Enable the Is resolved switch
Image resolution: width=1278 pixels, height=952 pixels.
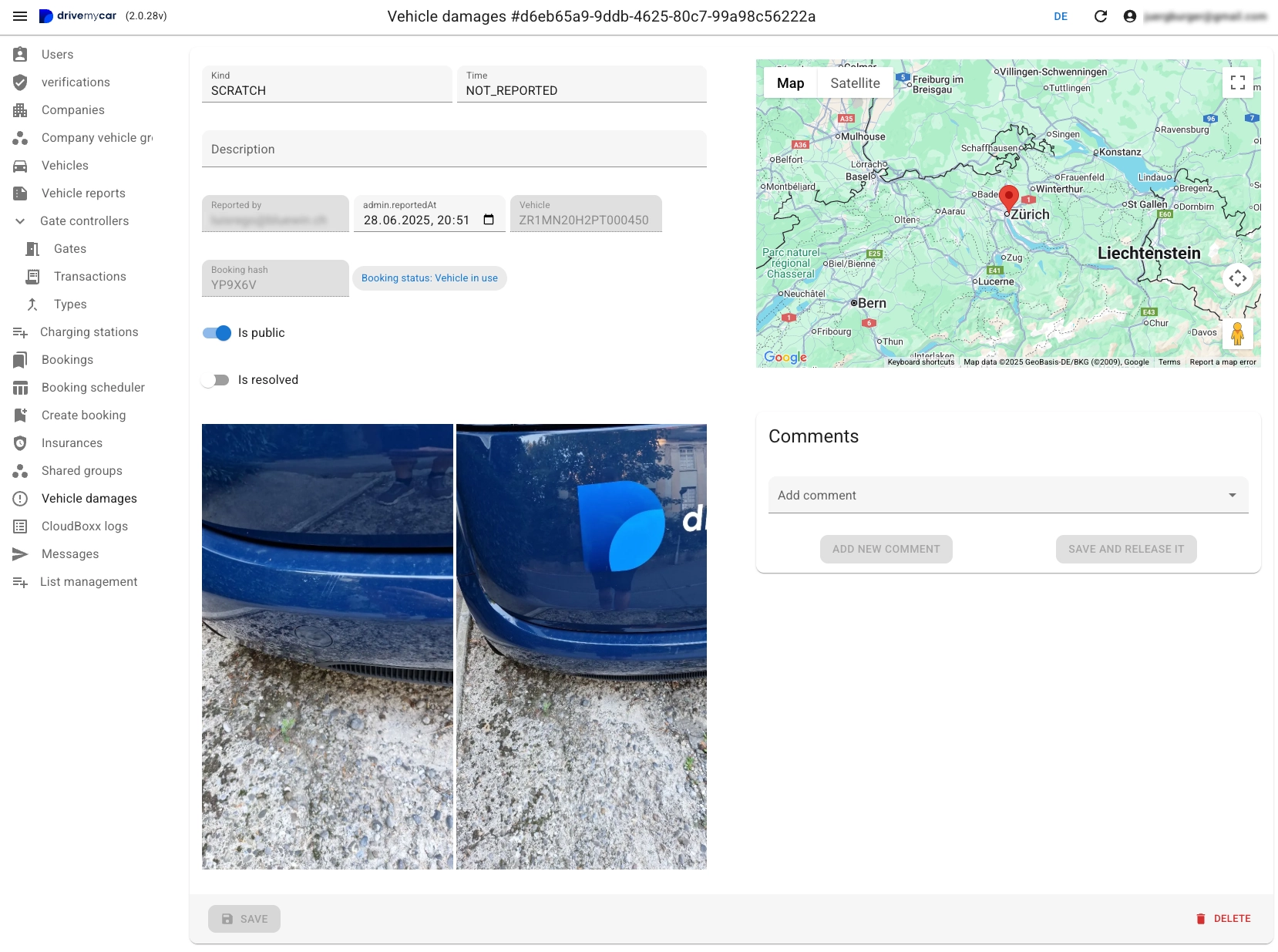pos(216,380)
